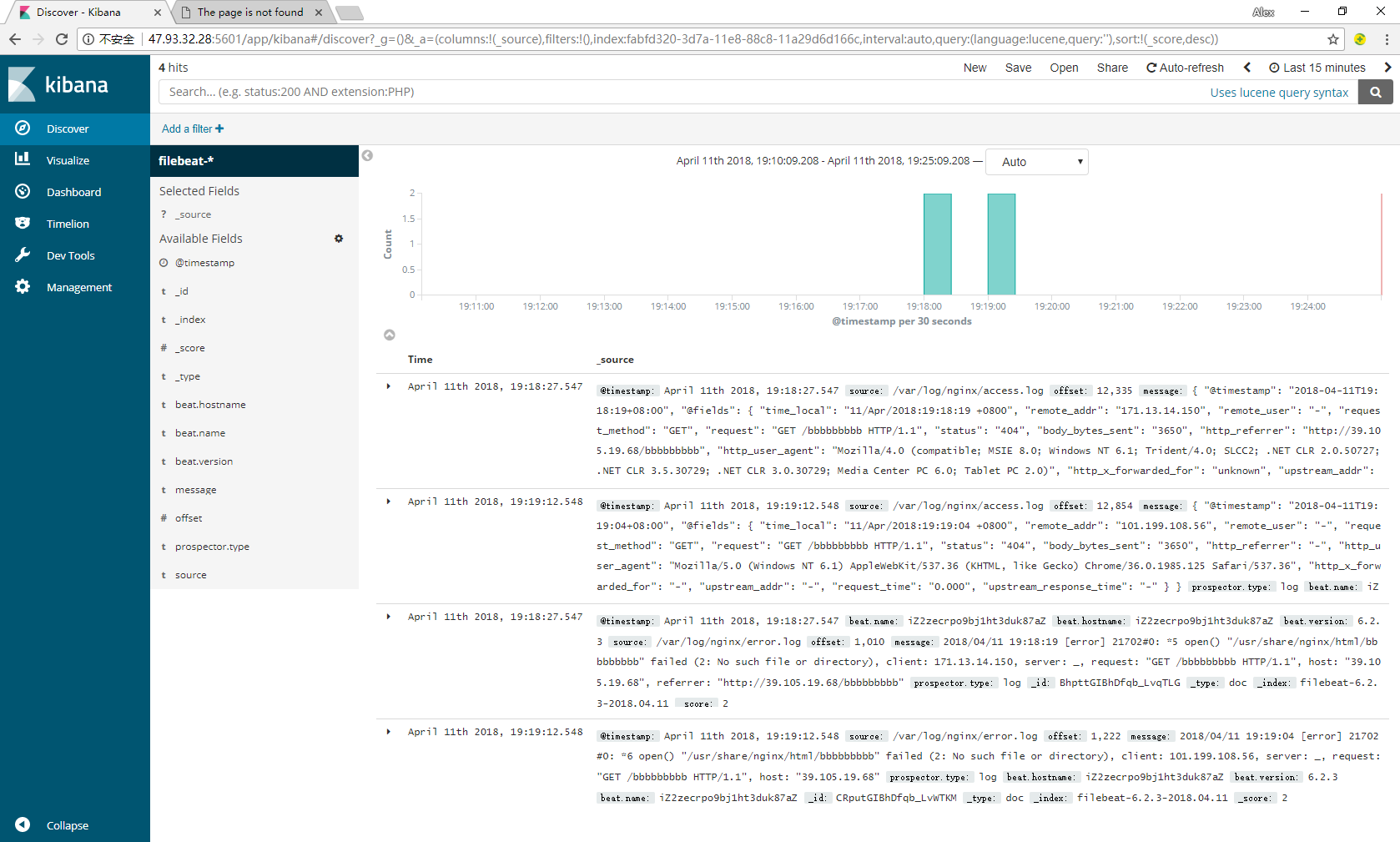Viewport: 1400px width, 842px height.
Task: Open Management via its gear icon
Action: 23,286
